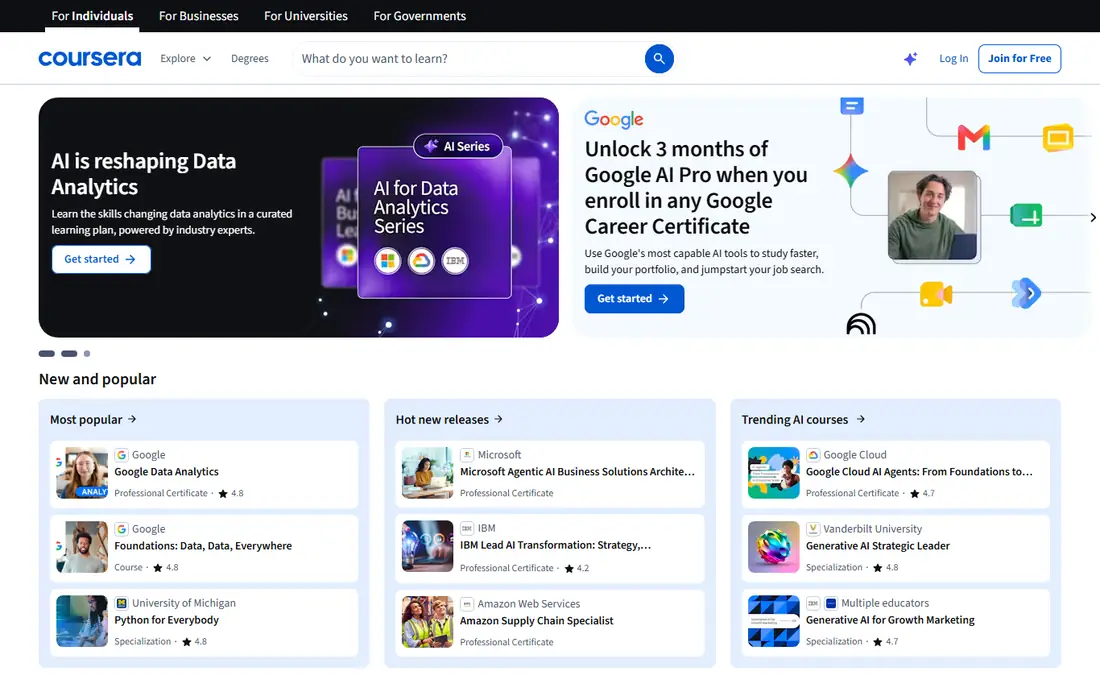Switch to For Businesses tab
Screen dimensions: 1100x688
click(x=199, y=16)
